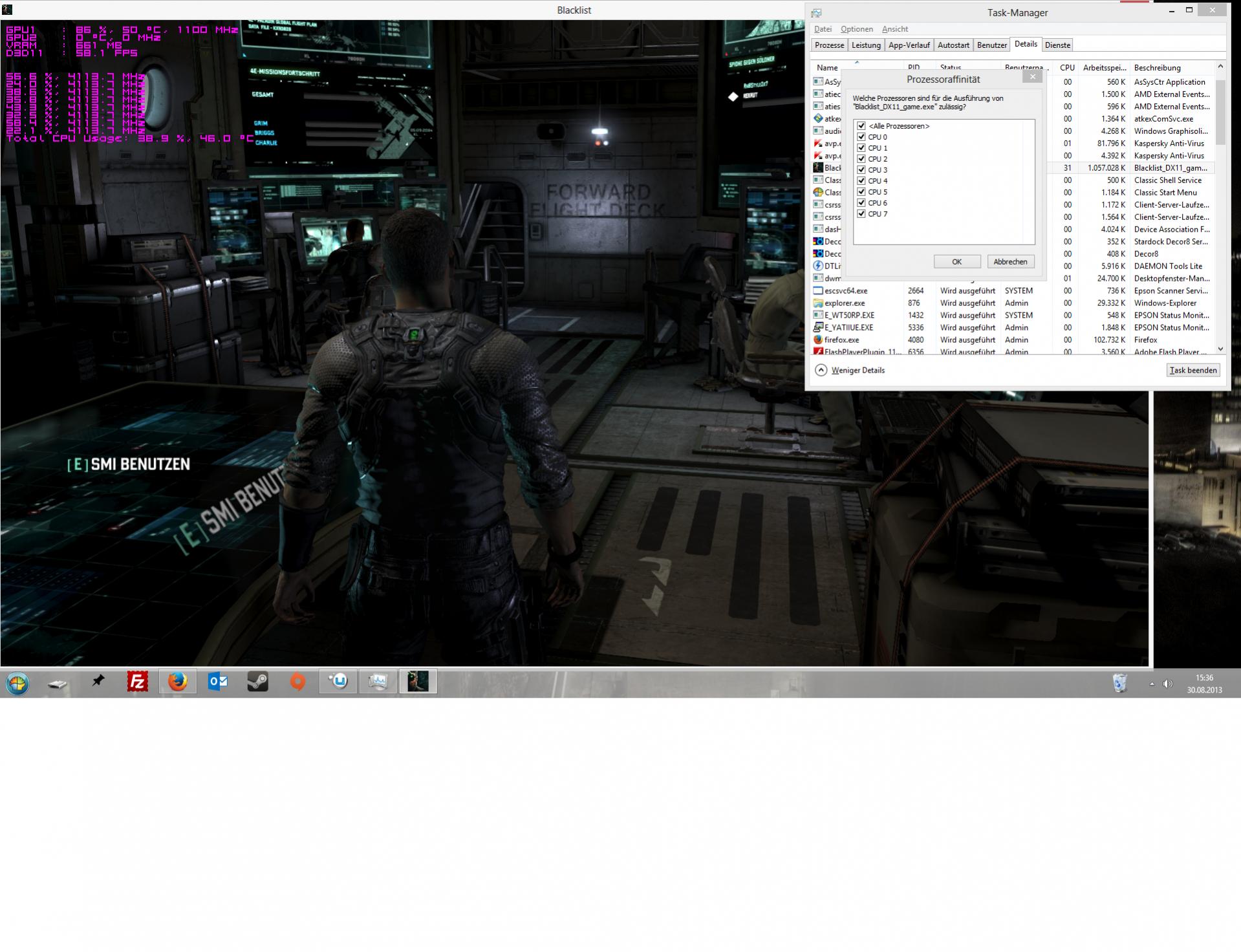Switch to the Autostart tab
The width and height of the screenshot is (1241, 952).
953,45
